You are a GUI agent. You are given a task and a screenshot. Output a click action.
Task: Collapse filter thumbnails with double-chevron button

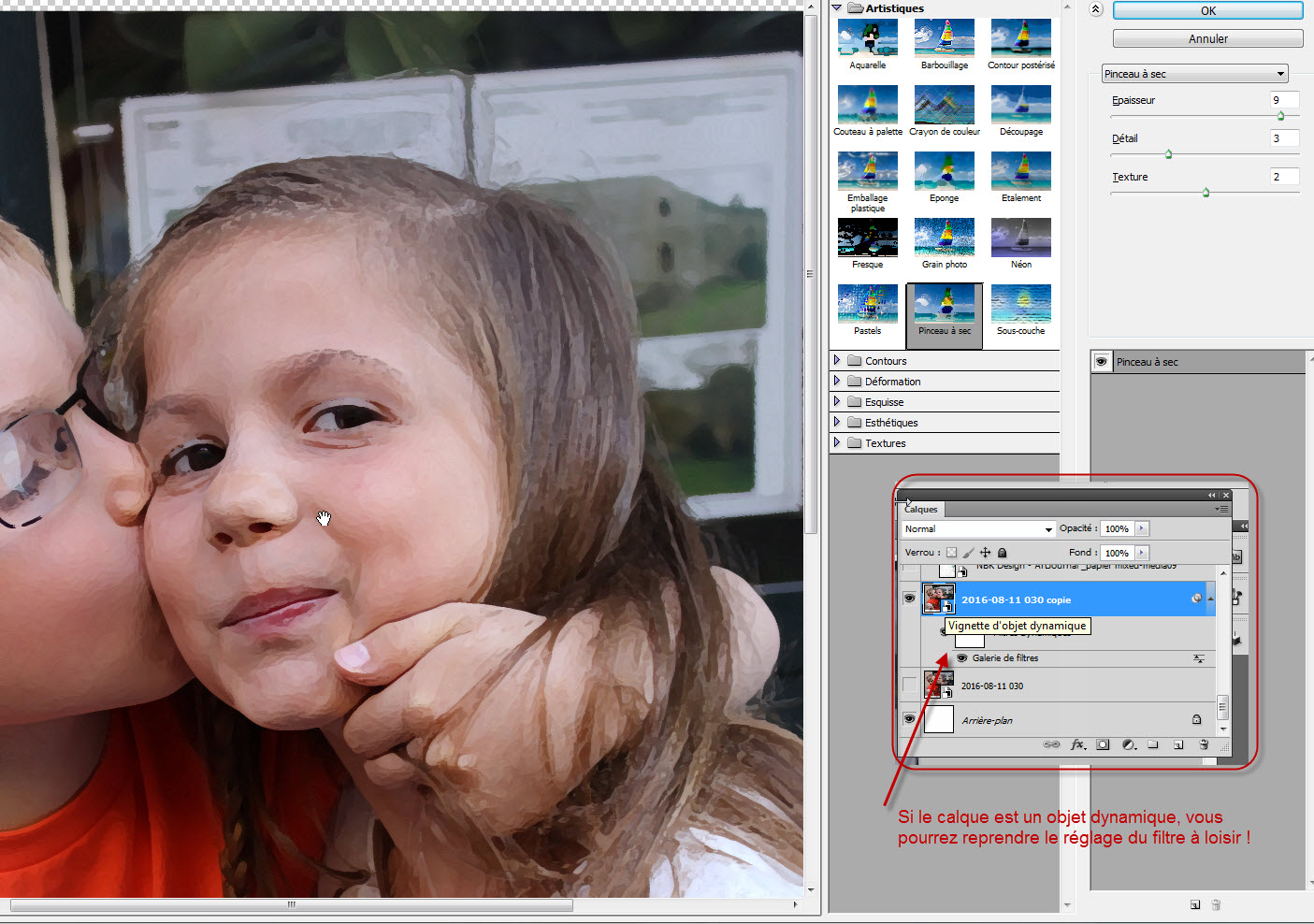click(x=1095, y=9)
